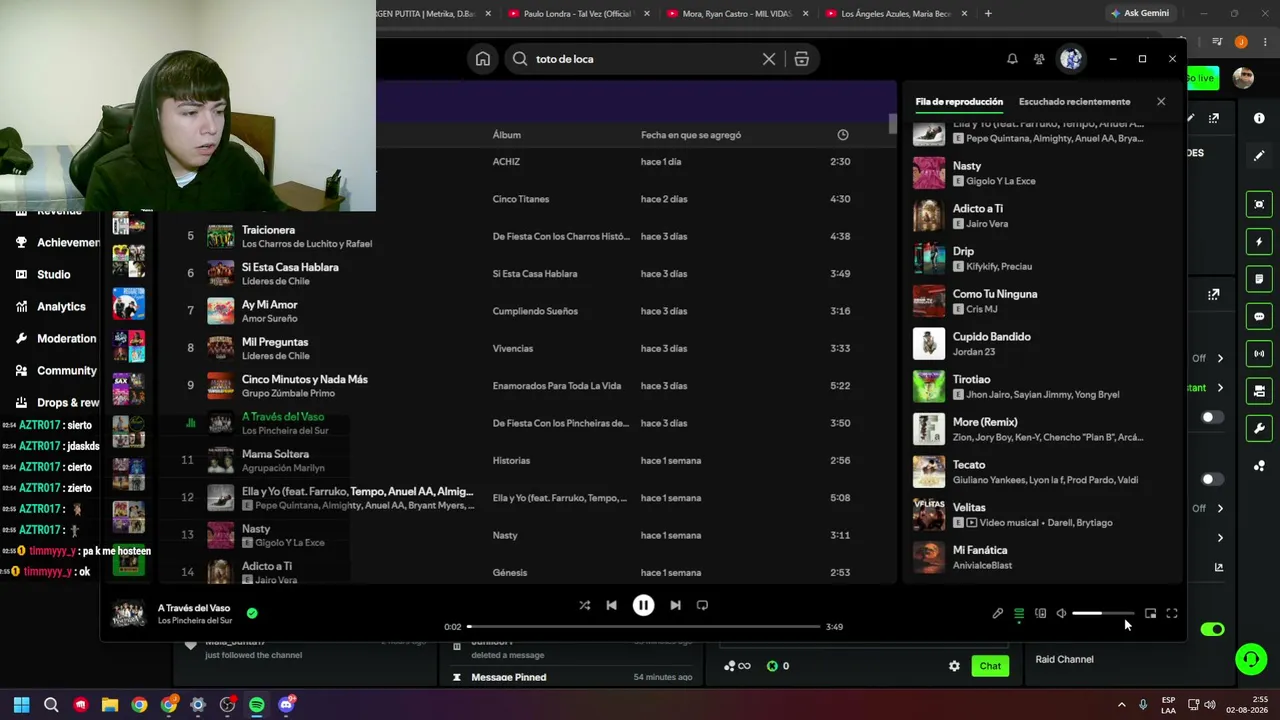Viewport: 1280px width, 720px height.
Task: Set the Spotify volume slider level
Action: click(x=1103, y=613)
